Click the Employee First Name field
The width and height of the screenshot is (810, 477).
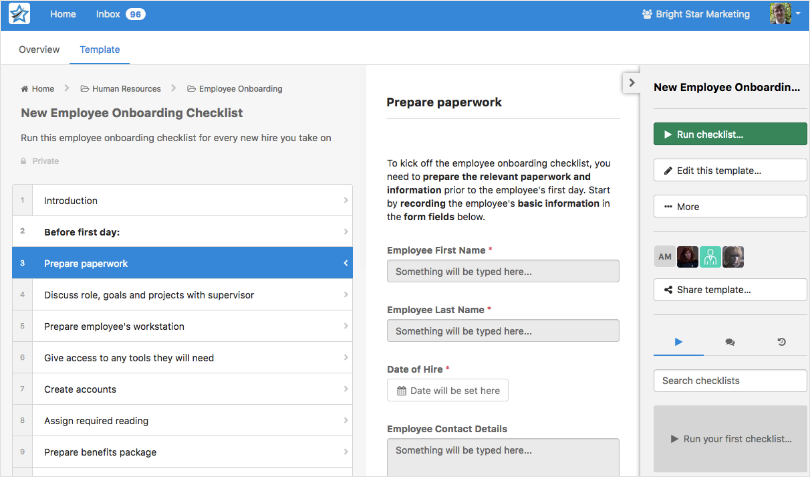[503, 271]
